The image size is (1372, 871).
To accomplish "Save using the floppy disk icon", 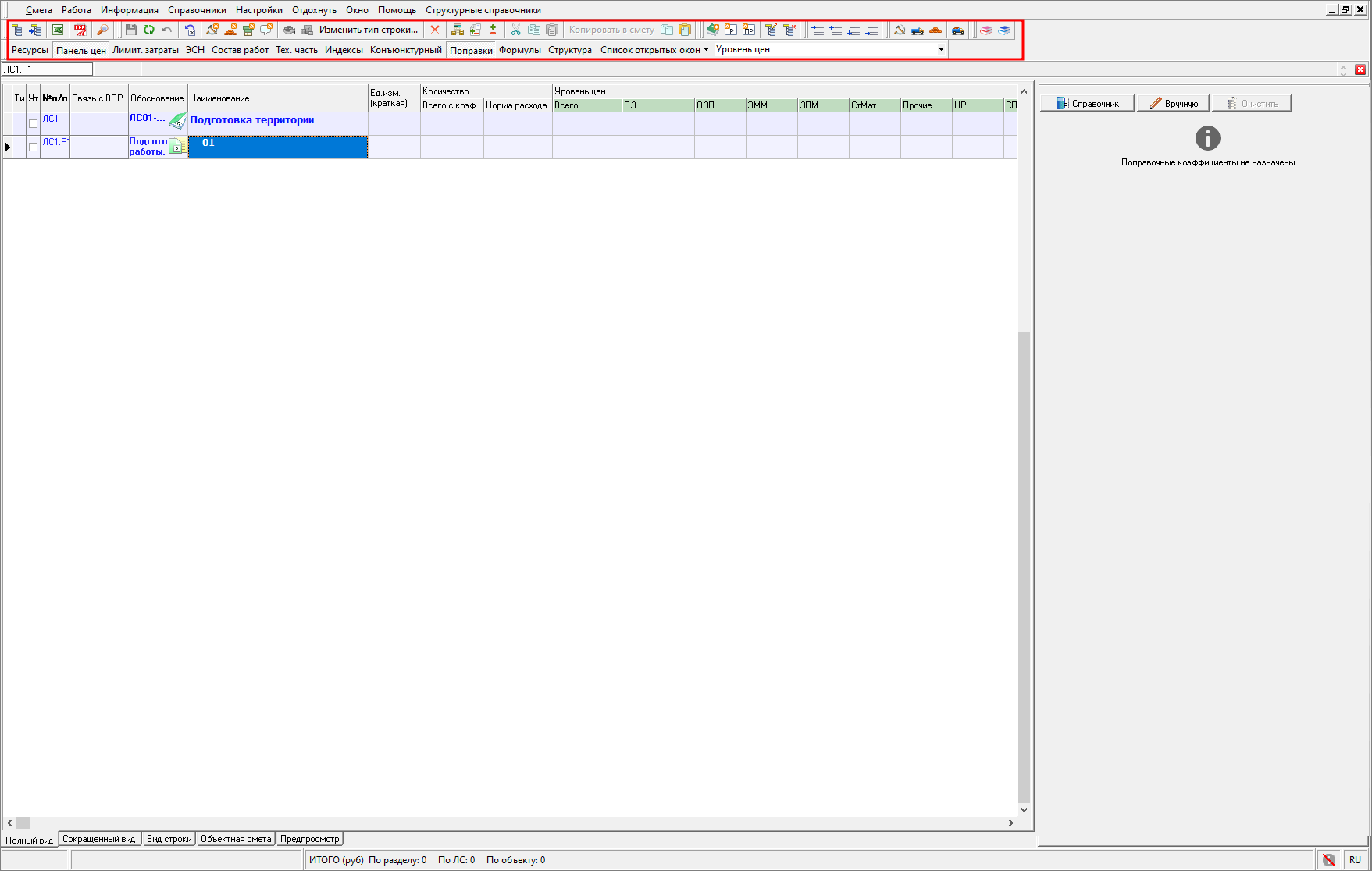I will (x=130, y=30).
